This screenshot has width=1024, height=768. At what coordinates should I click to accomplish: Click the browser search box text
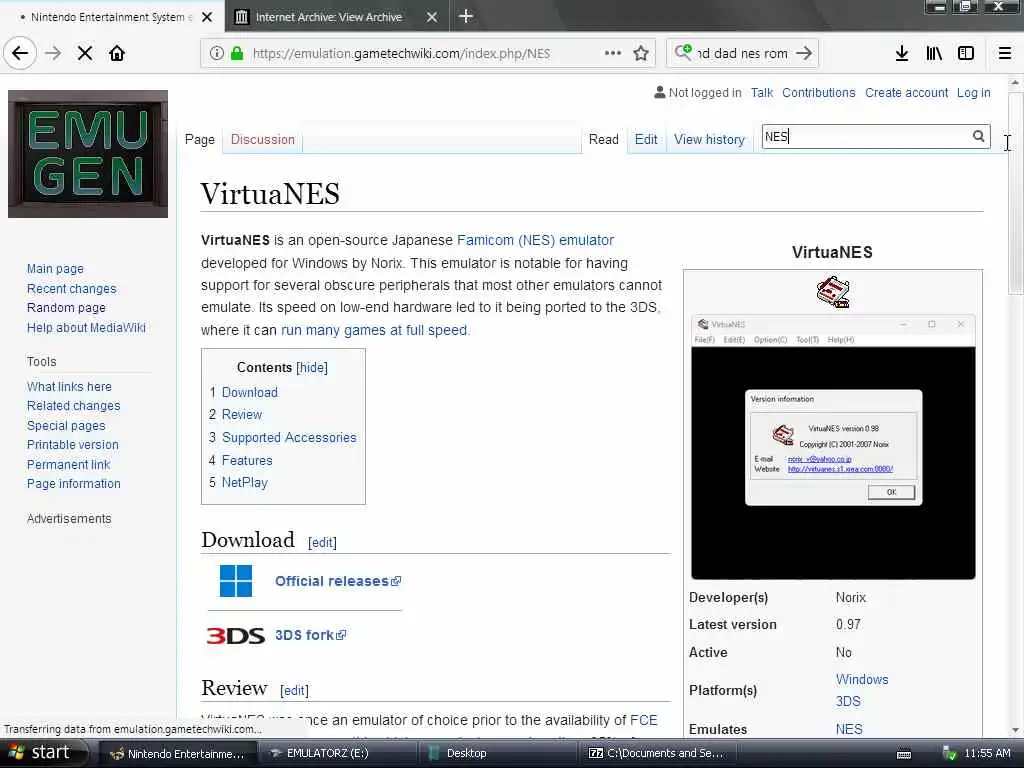[x=743, y=54]
